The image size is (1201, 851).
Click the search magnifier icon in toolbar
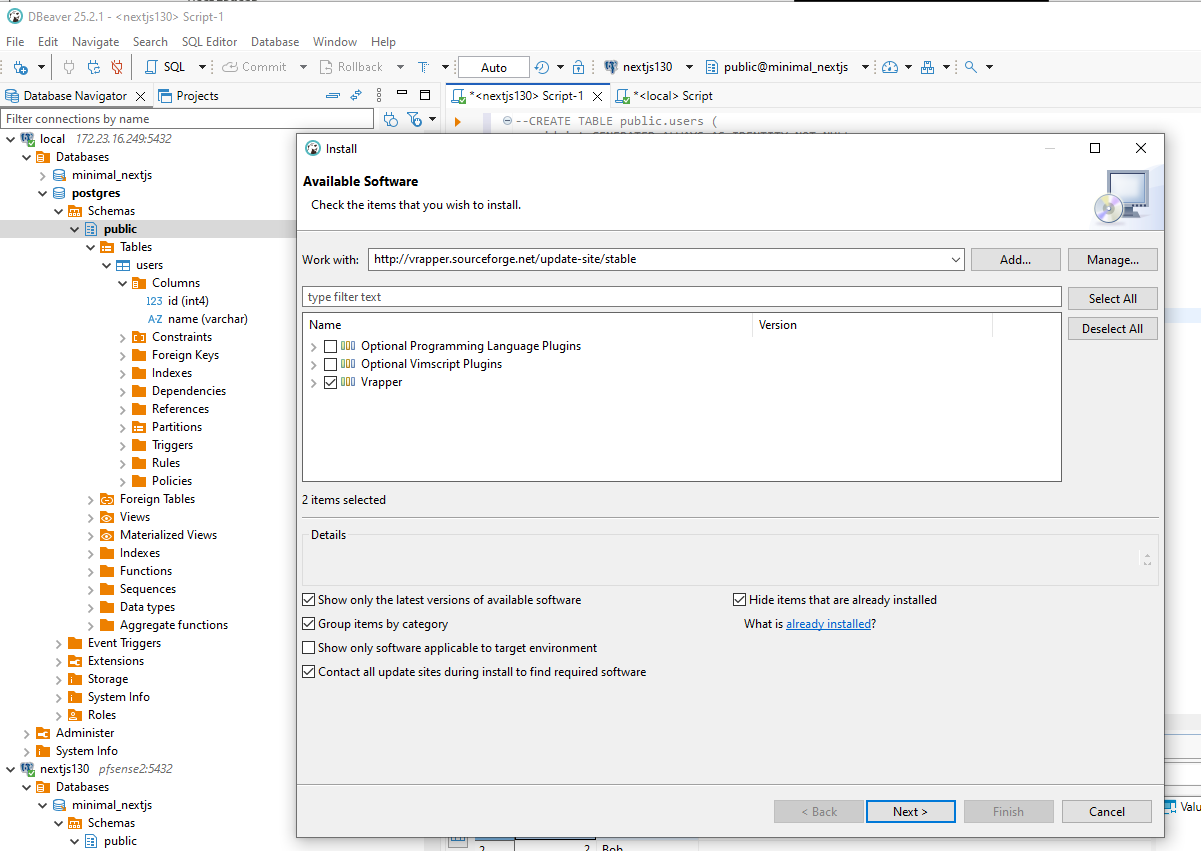970,67
